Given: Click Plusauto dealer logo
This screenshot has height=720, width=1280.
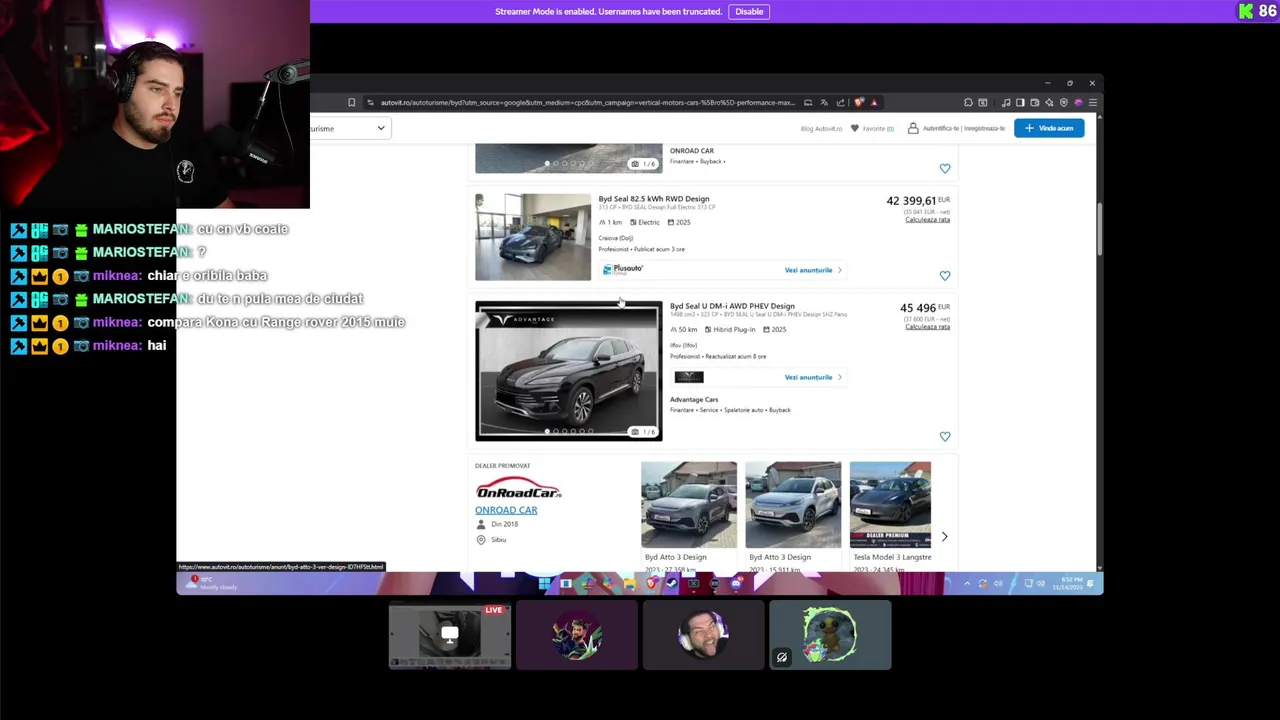Looking at the screenshot, I should click(x=623, y=269).
